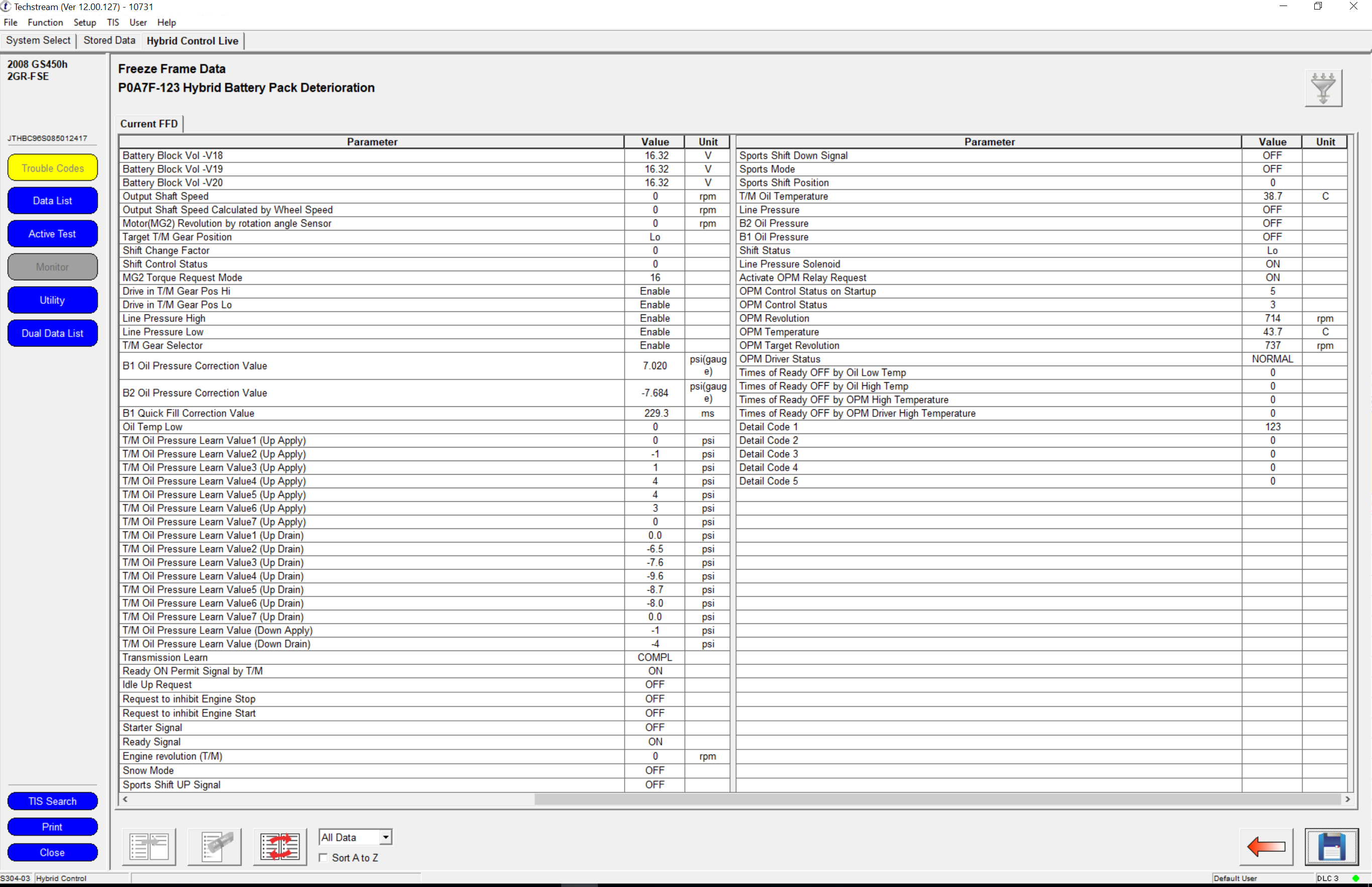The image size is (1372, 887).
Task: Select the All Data dropdown filter
Action: tap(353, 837)
